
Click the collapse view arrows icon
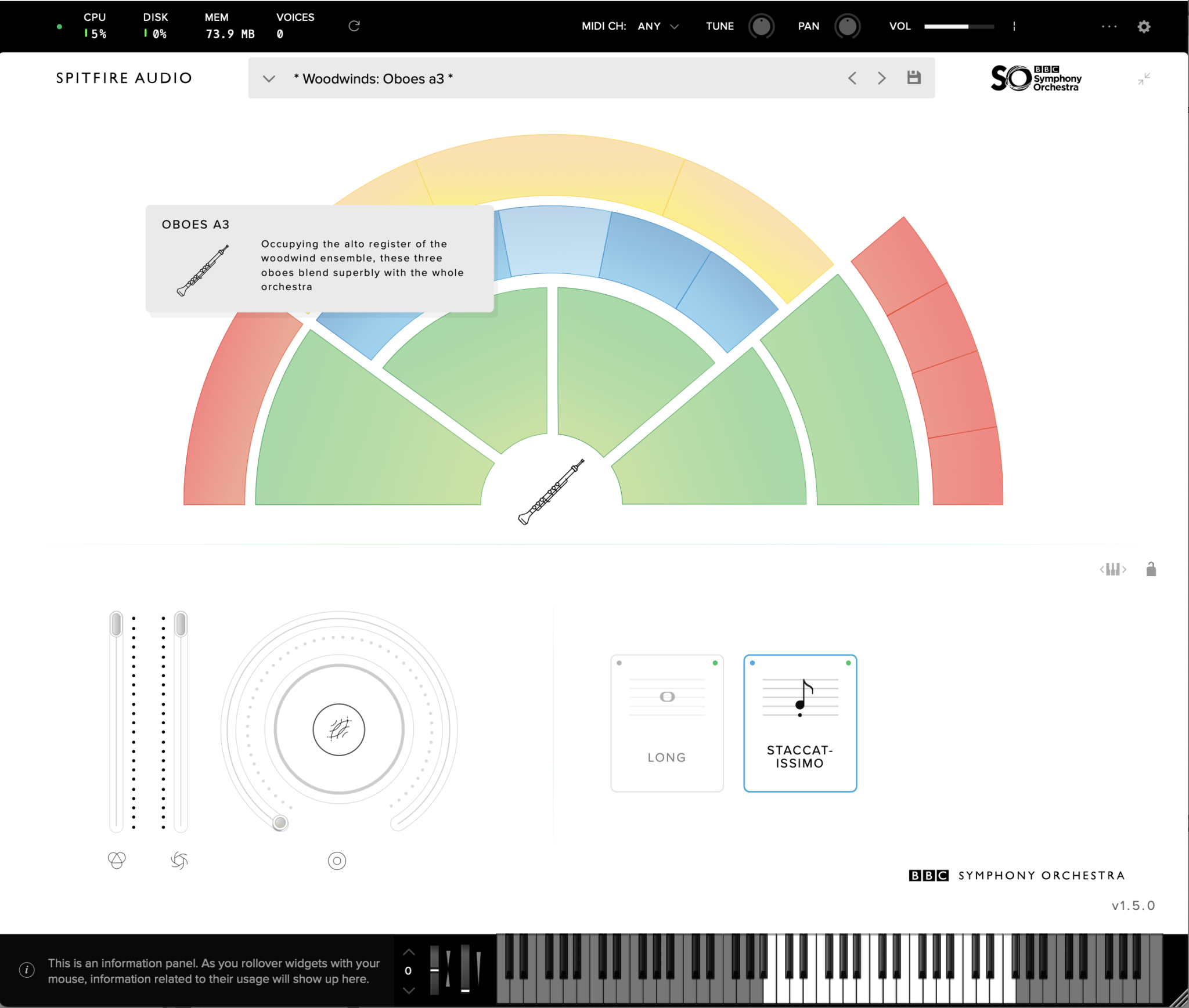[x=1144, y=79]
